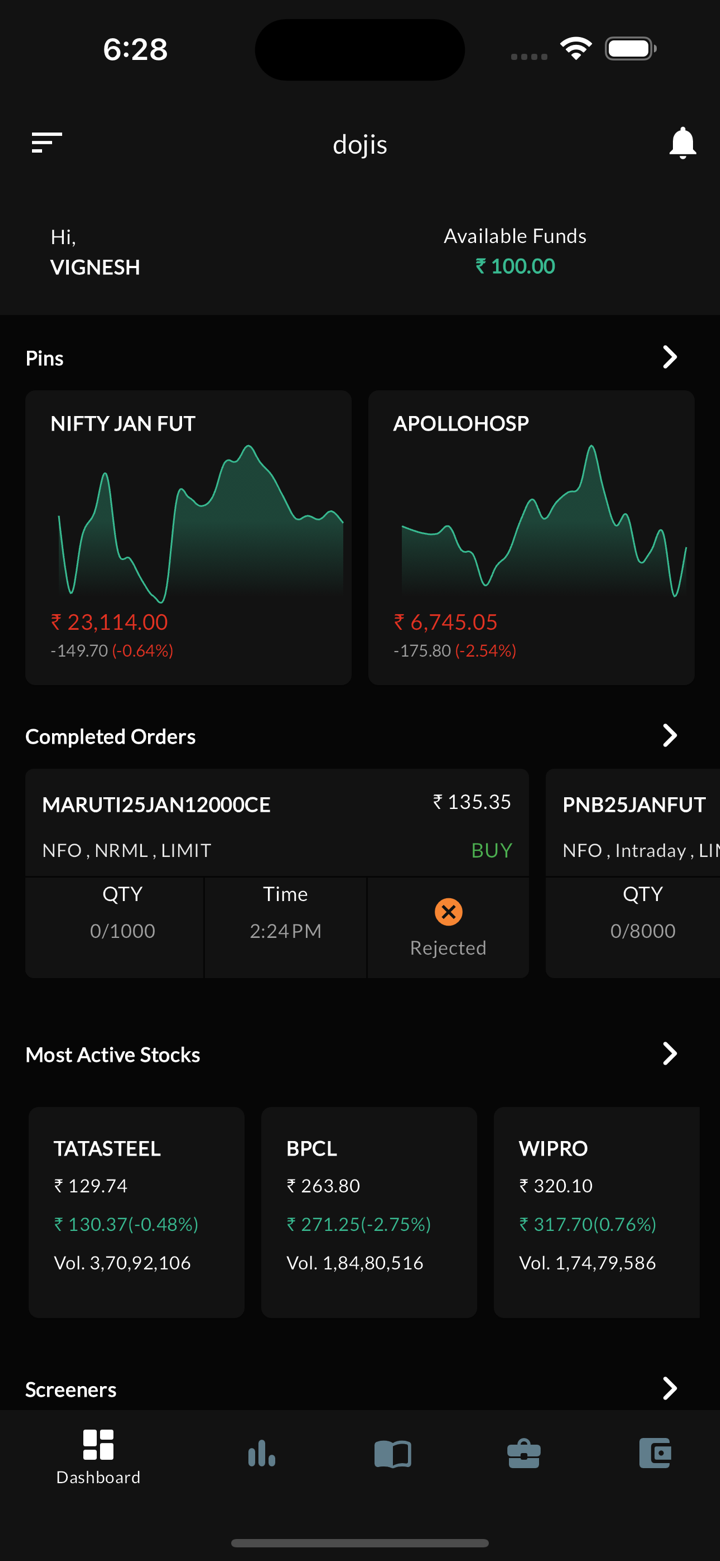Open the APOLLOHOSP chart card
The height and width of the screenshot is (1561, 720).
coord(531,537)
